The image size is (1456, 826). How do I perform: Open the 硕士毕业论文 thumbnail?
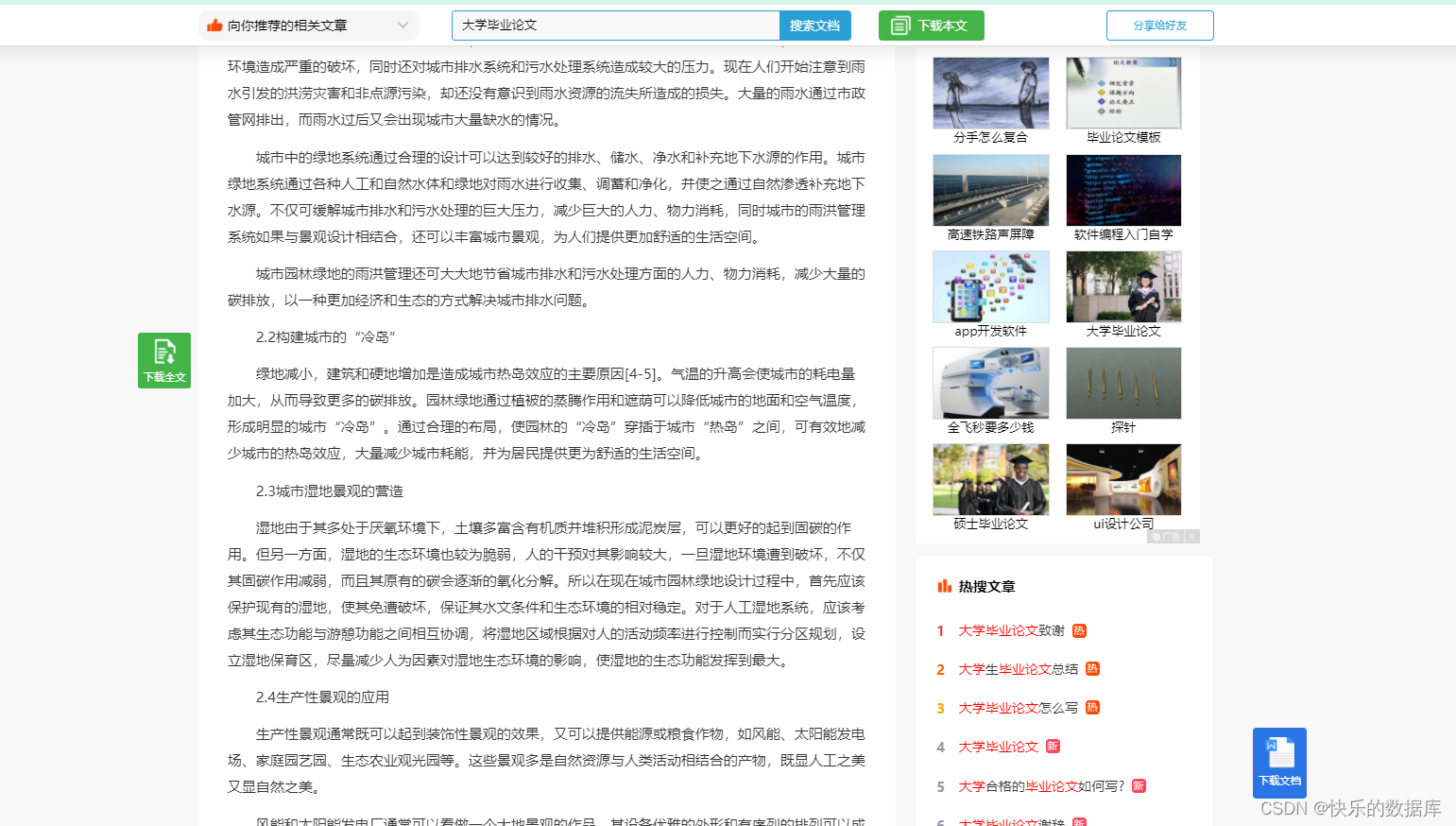990,478
